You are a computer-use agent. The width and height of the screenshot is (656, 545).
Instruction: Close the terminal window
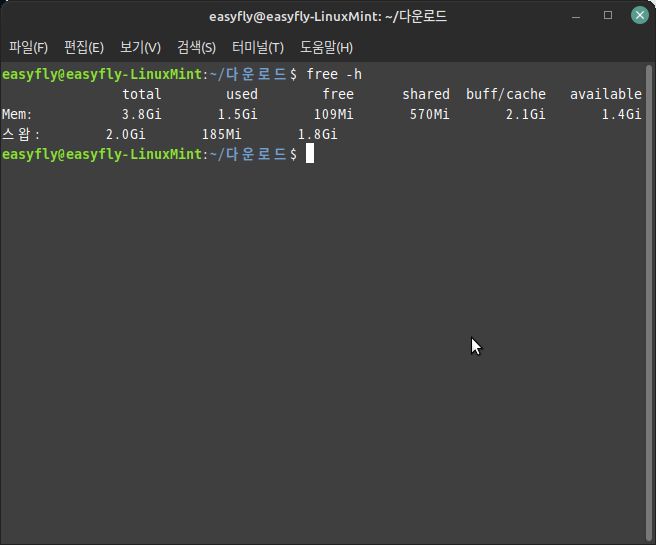[640, 15]
